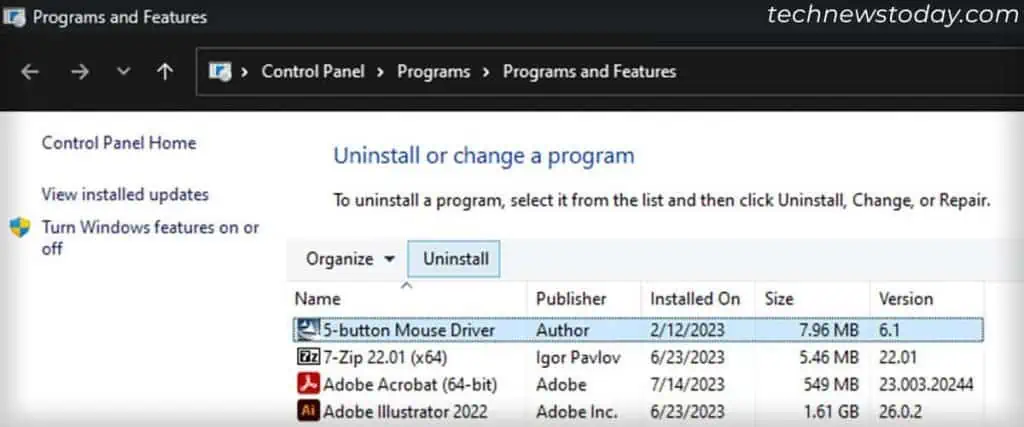The height and width of the screenshot is (427, 1024).
Task: Click Igor Pavlov publisher cell
Action: (x=578, y=357)
